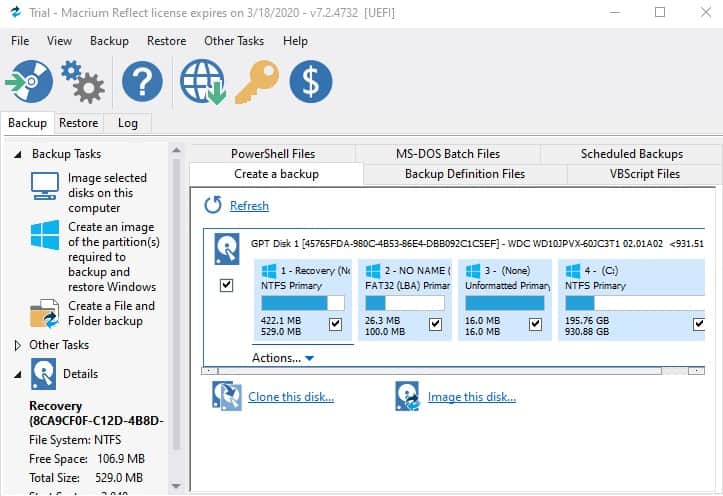Image resolution: width=723 pixels, height=496 pixels.
Task: Click the circular refresh arrow icon
Action: pyautogui.click(x=213, y=205)
